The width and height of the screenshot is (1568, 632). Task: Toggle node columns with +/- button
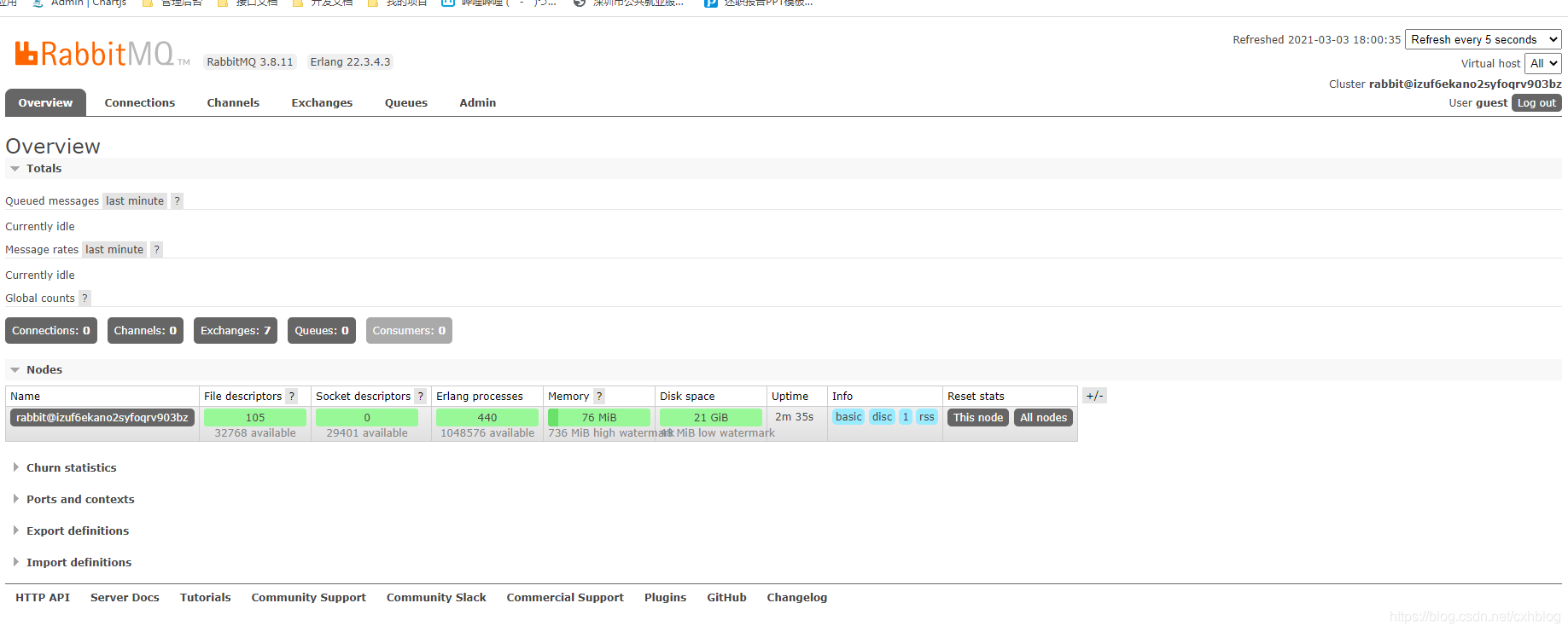pyautogui.click(x=1094, y=396)
